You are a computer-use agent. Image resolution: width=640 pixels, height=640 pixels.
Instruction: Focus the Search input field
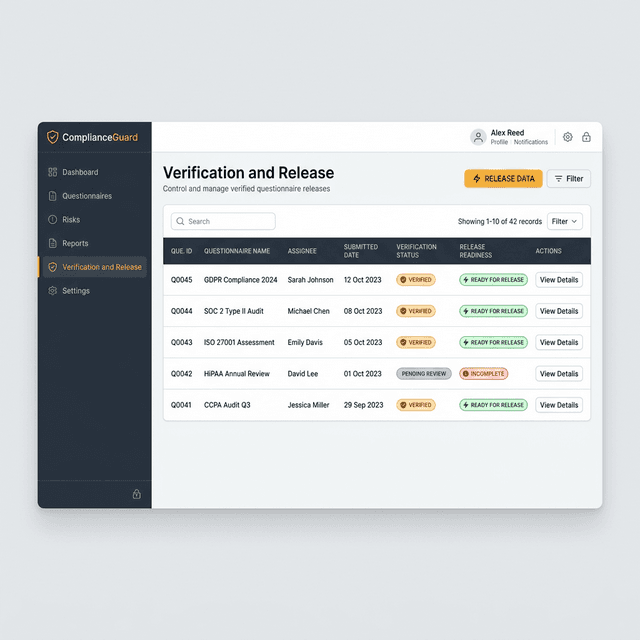click(x=223, y=221)
